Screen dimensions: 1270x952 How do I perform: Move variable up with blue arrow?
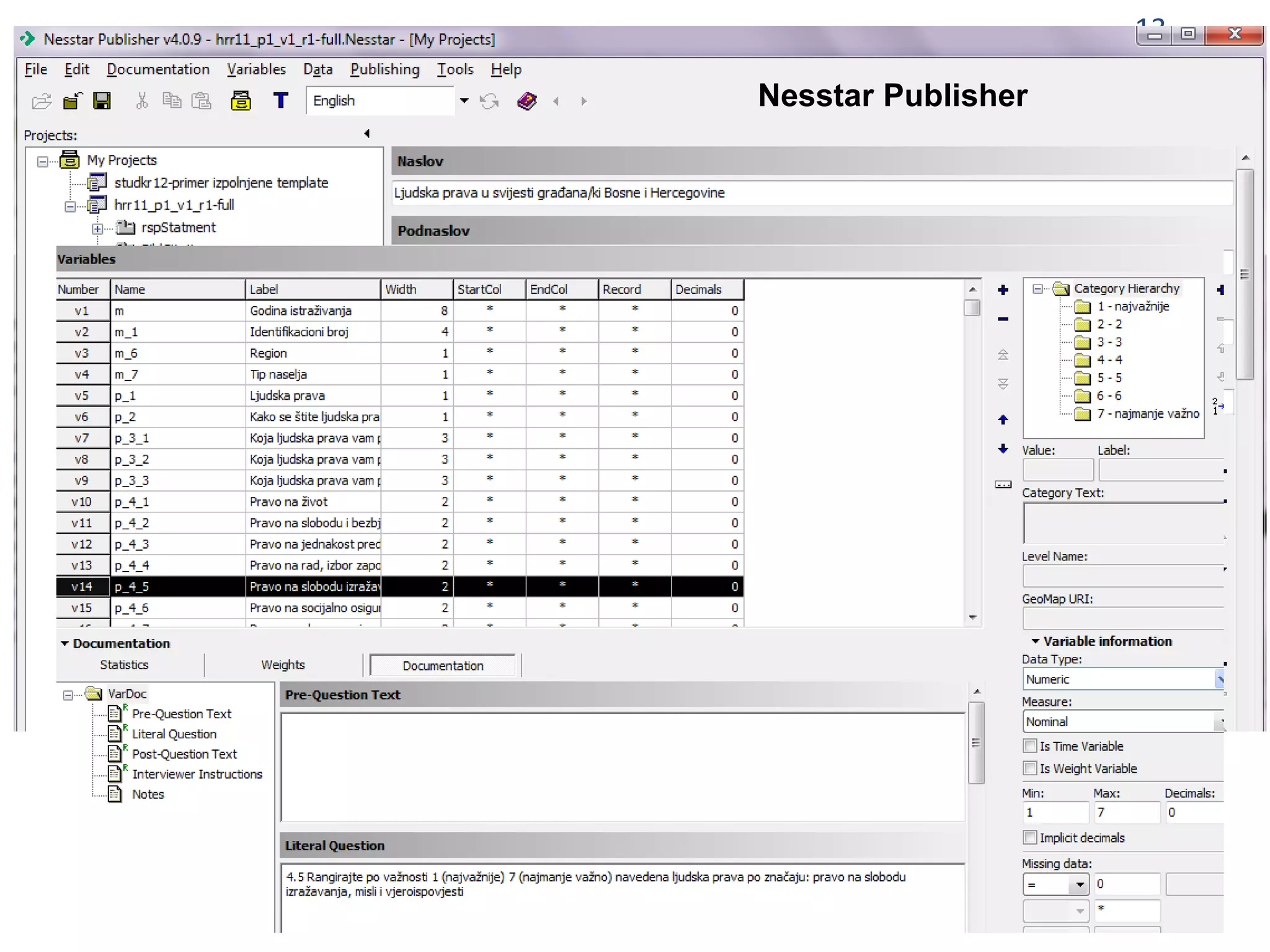click(x=1003, y=420)
